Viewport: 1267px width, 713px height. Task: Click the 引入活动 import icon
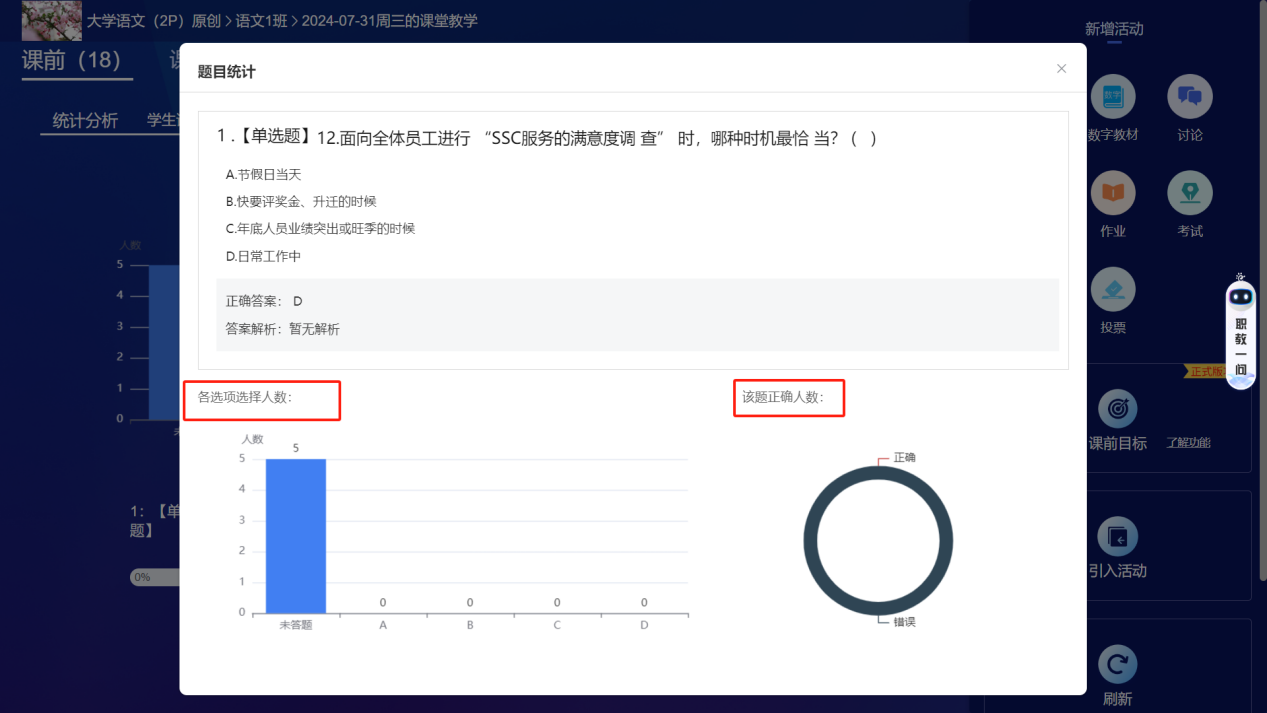(1117, 537)
